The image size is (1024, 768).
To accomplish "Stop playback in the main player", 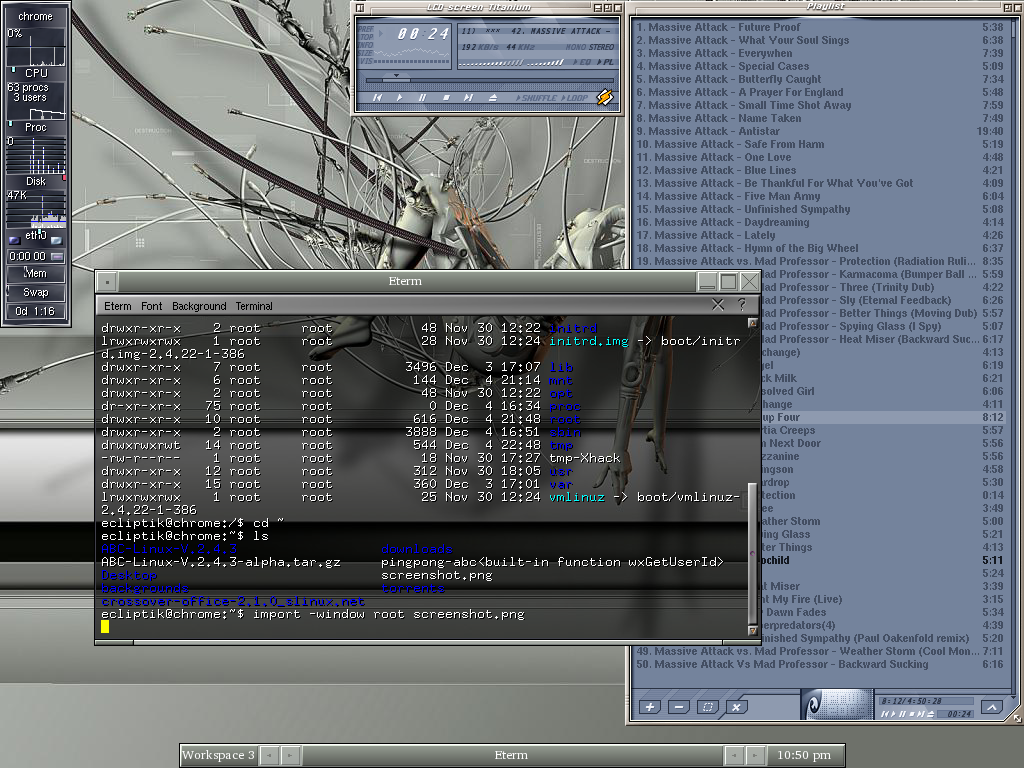I will (x=445, y=98).
